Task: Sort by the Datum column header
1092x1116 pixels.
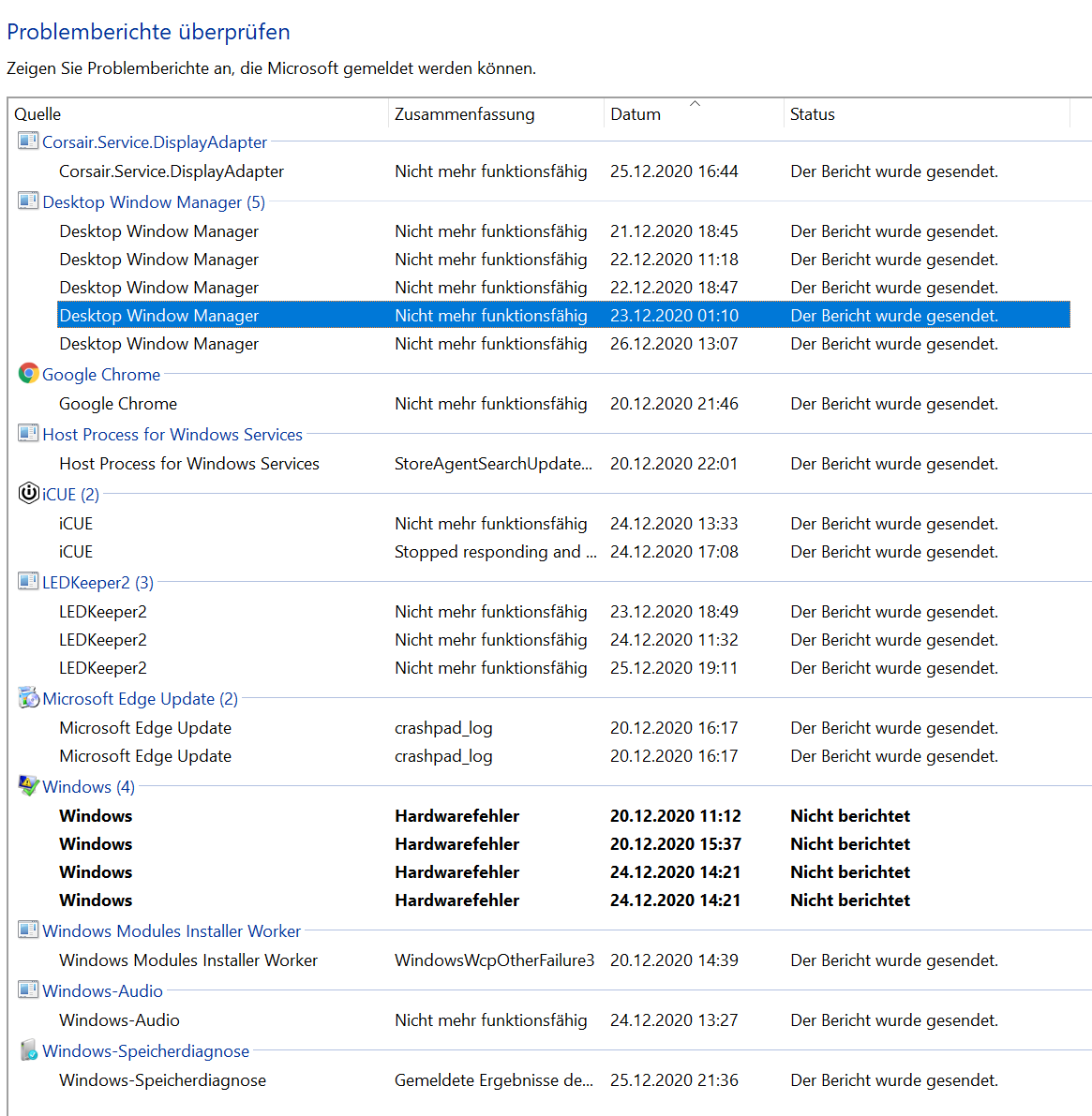Action: pyautogui.click(x=694, y=114)
